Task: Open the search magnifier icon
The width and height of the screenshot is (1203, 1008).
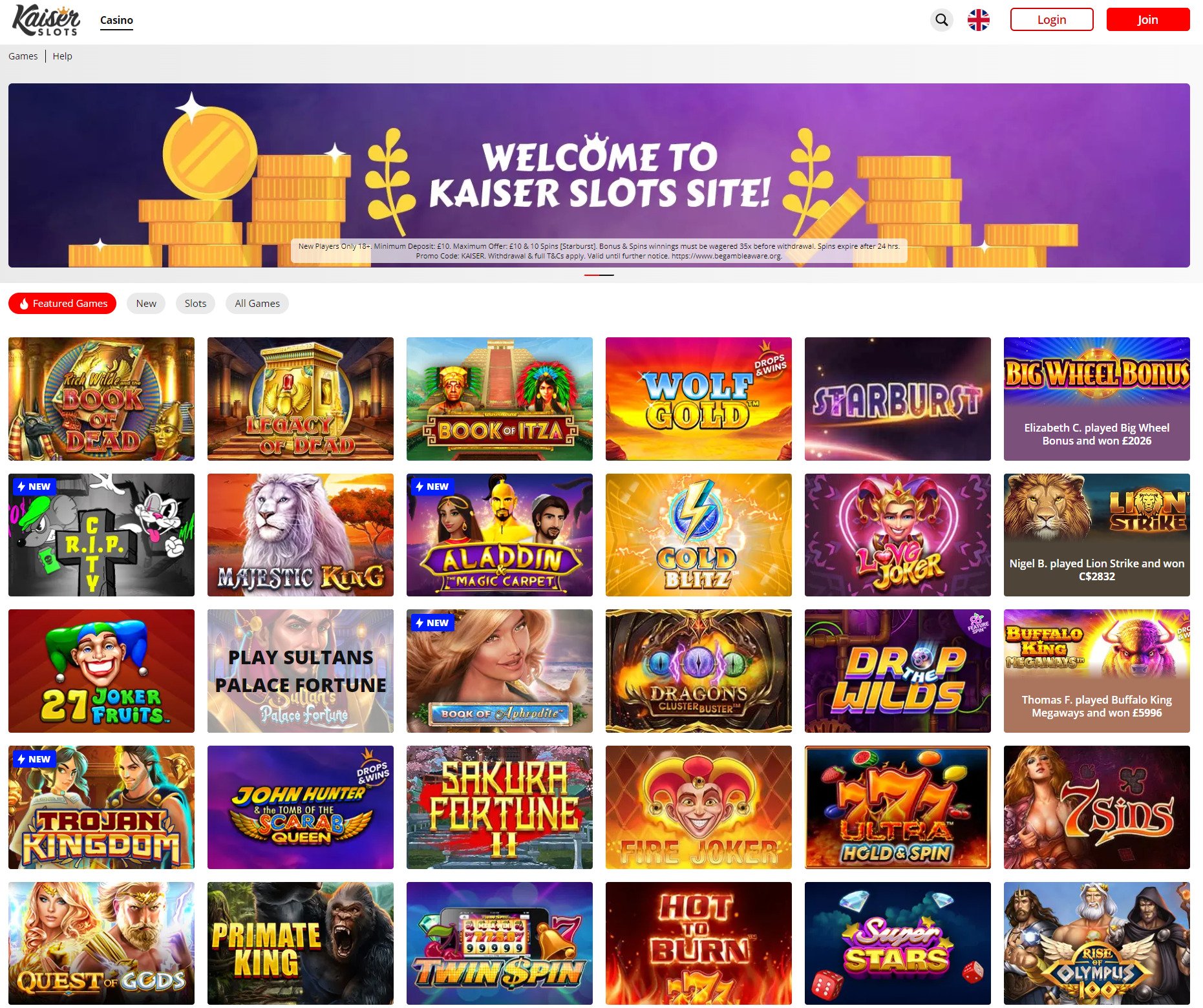Action: [x=942, y=20]
